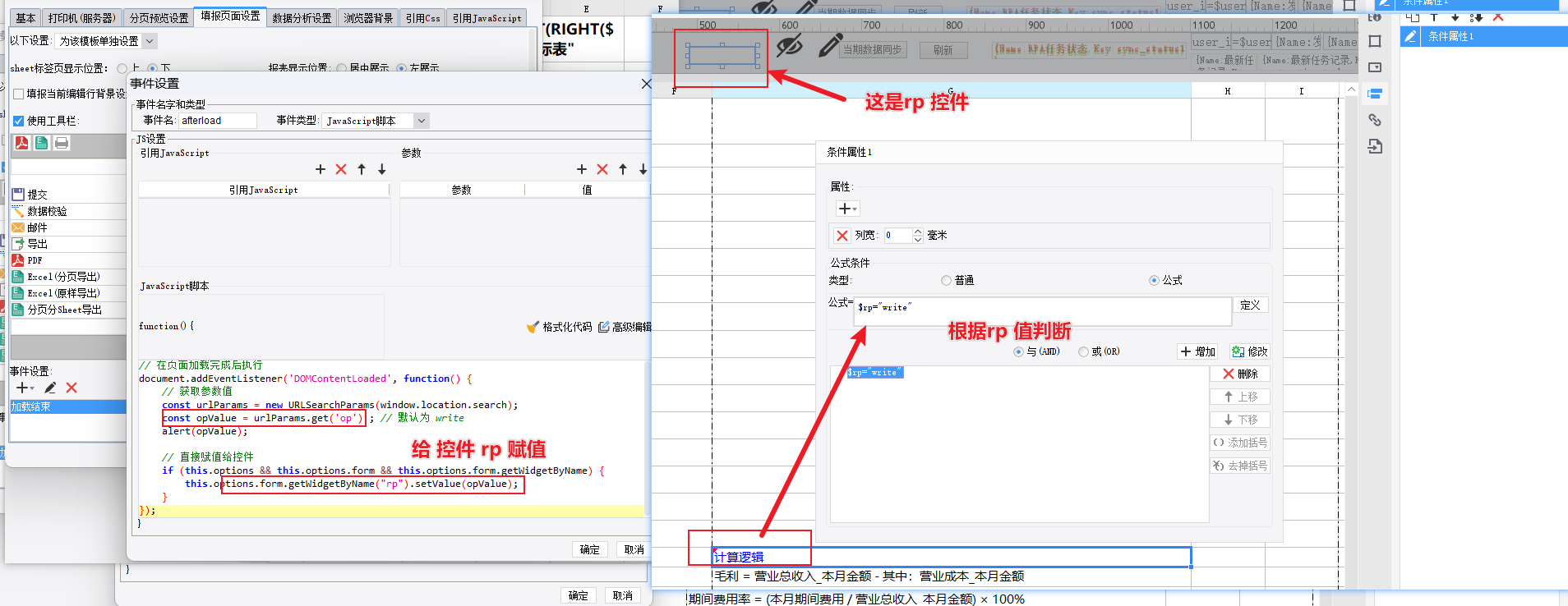
Task: Click the green Excel icon in the toolbar preview
Action: 42,143
